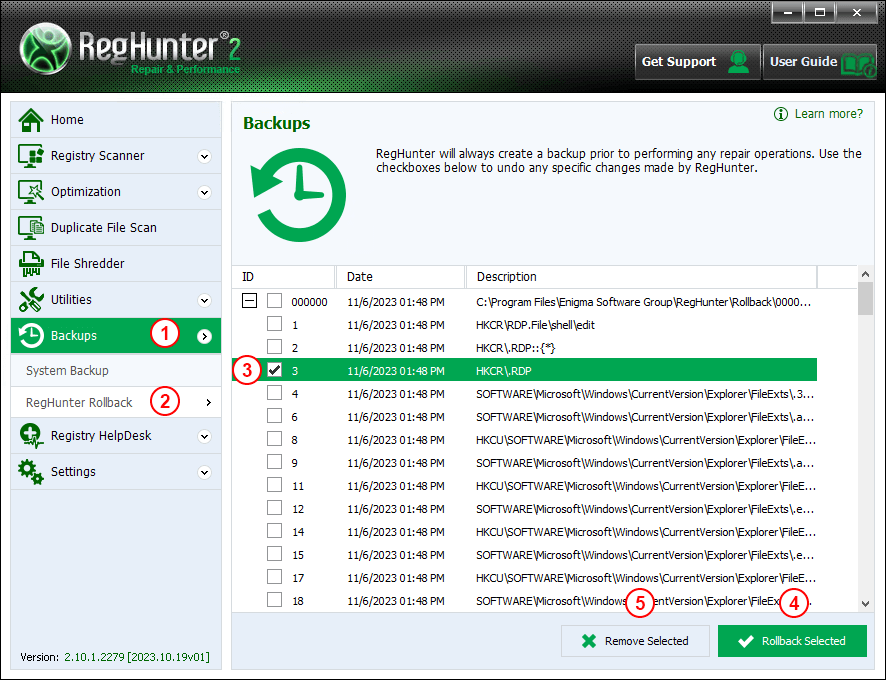Click the File Shredder icon
886x680 pixels.
pyautogui.click(x=31, y=264)
